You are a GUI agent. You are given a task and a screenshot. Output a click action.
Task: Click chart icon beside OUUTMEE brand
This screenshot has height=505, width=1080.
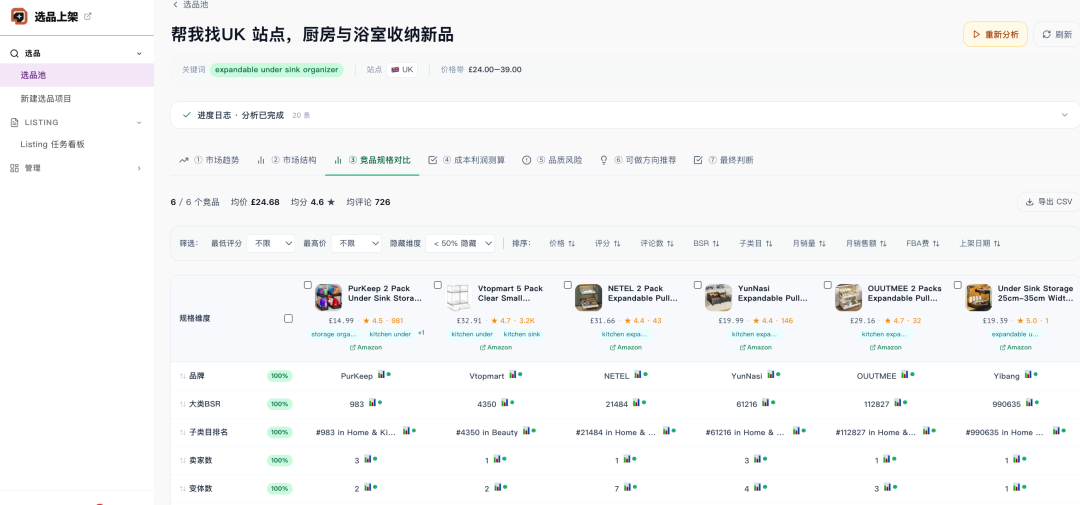(905, 375)
